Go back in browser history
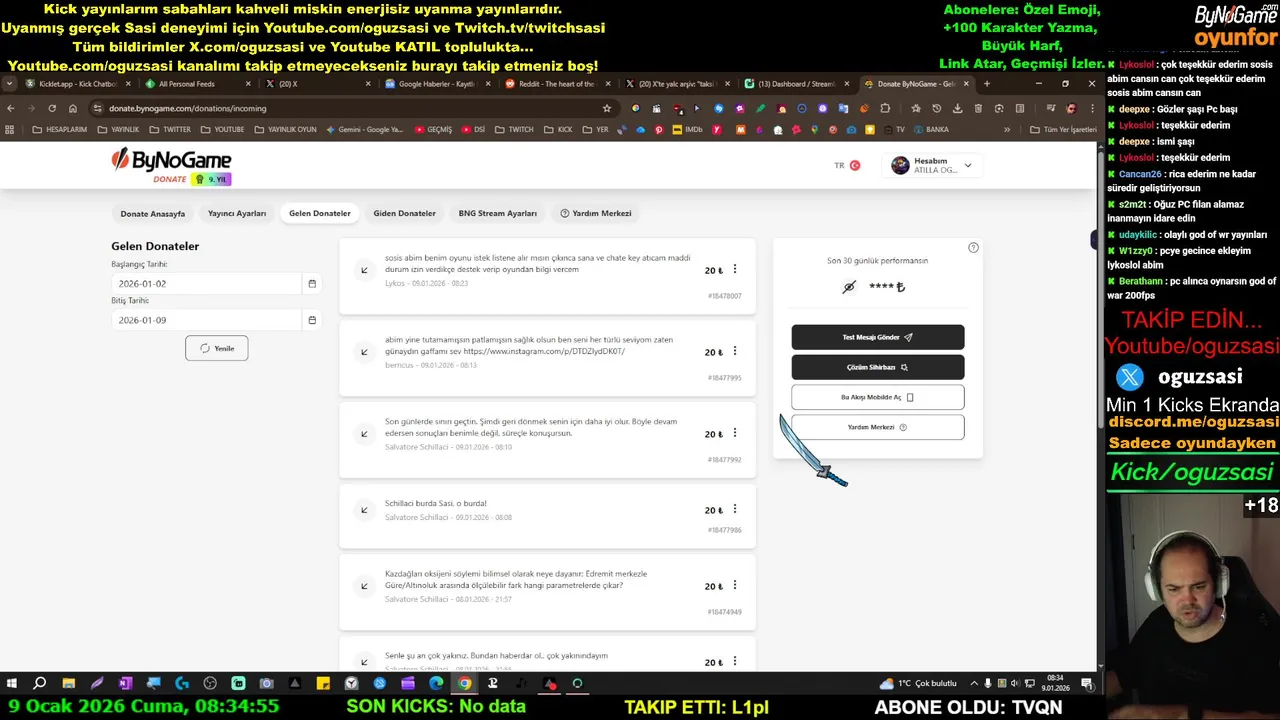The width and height of the screenshot is (1280, 720). [11, 108]
